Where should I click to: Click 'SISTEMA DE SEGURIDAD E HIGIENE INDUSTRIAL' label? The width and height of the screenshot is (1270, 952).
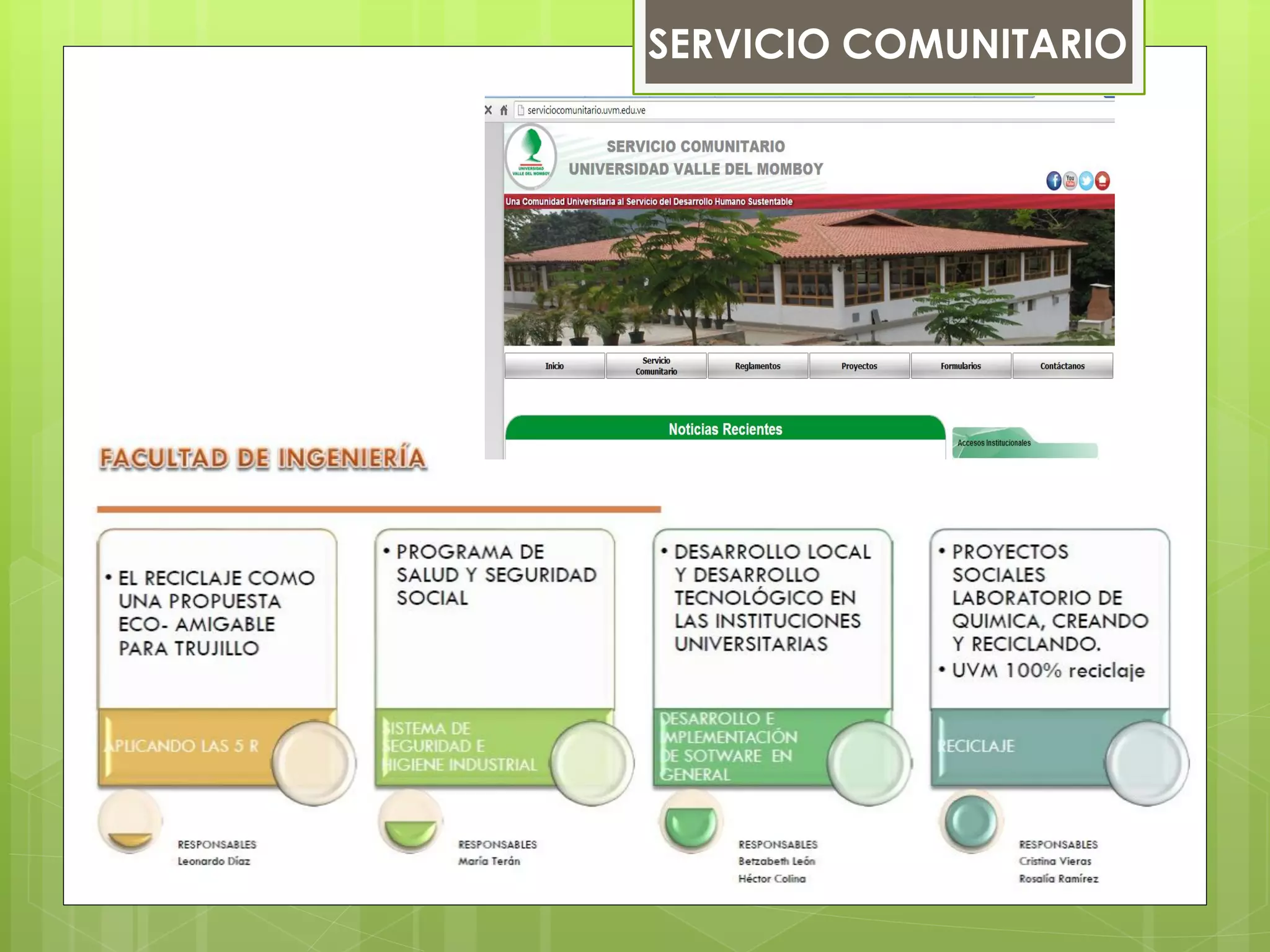pos(459,746)
